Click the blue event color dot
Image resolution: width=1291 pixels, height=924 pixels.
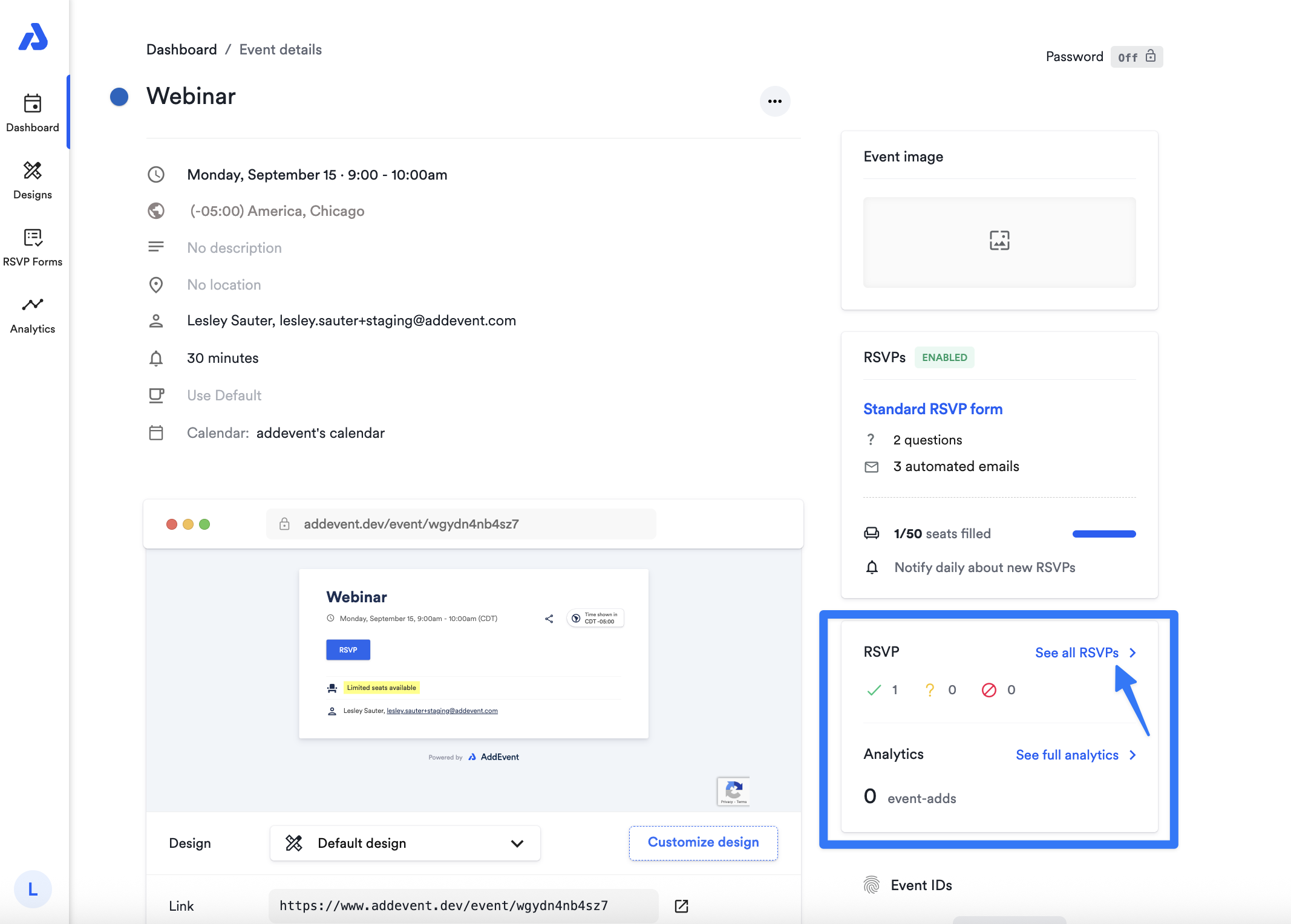coord(119,97)
